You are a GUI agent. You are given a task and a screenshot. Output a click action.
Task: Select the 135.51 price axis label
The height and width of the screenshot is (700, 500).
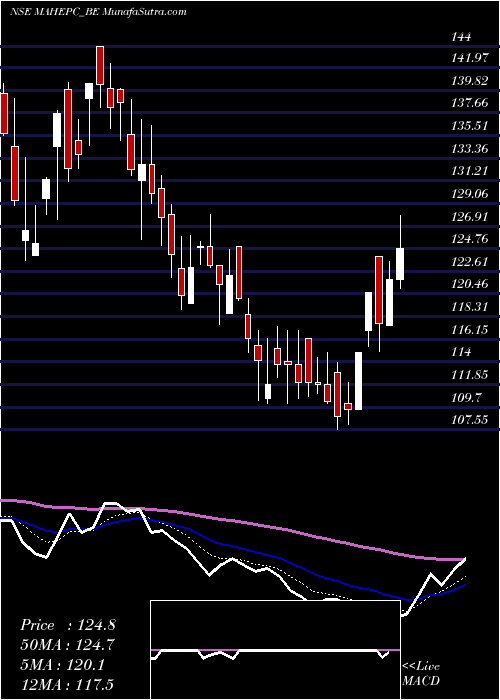pos(471,126)
